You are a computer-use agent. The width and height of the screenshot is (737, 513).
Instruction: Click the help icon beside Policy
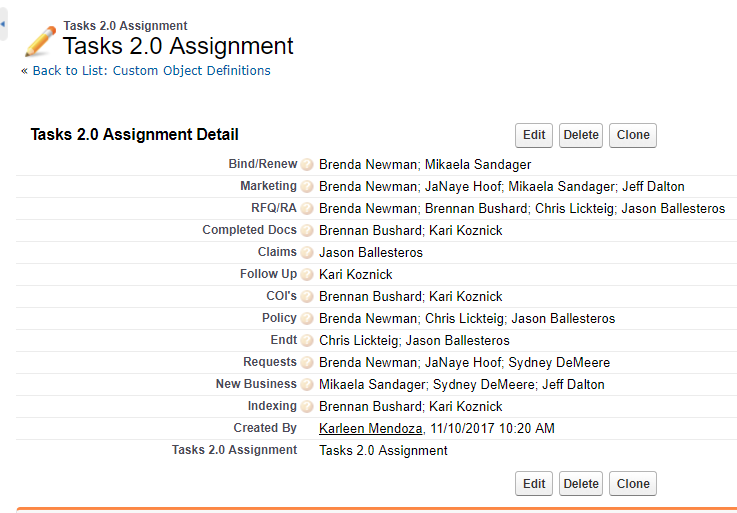click(307, 319)
